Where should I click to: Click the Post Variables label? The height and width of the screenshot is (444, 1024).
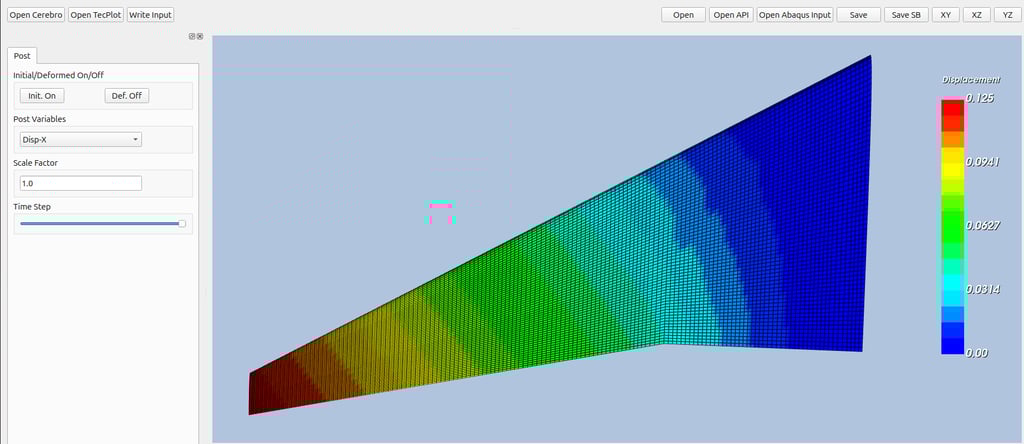pos(39,119)
